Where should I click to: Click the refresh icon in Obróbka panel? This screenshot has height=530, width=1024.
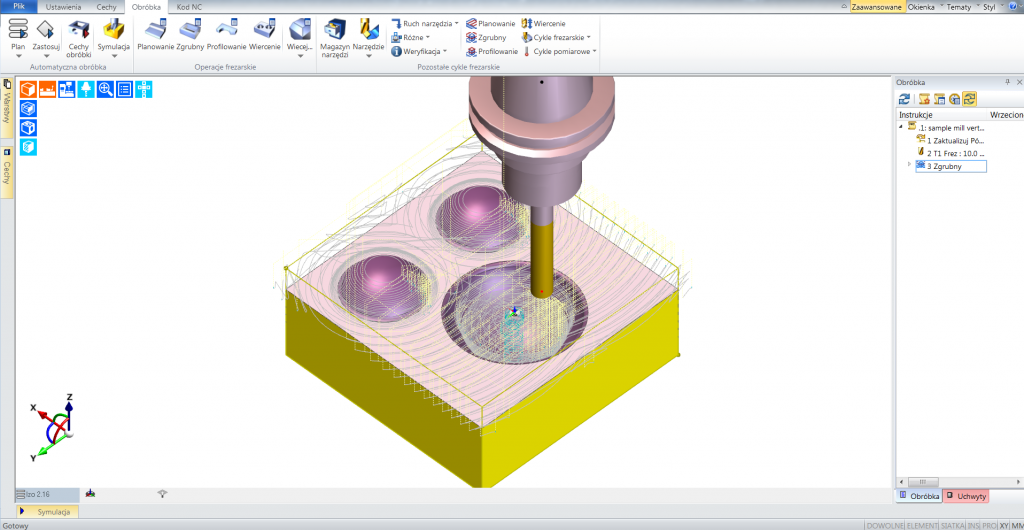[905, 98]
